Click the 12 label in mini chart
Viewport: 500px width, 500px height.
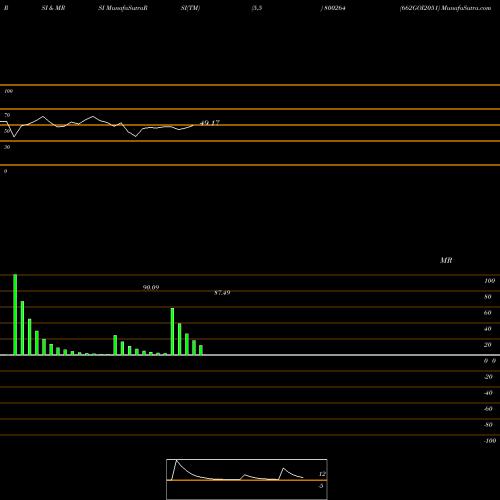point(322,474)
